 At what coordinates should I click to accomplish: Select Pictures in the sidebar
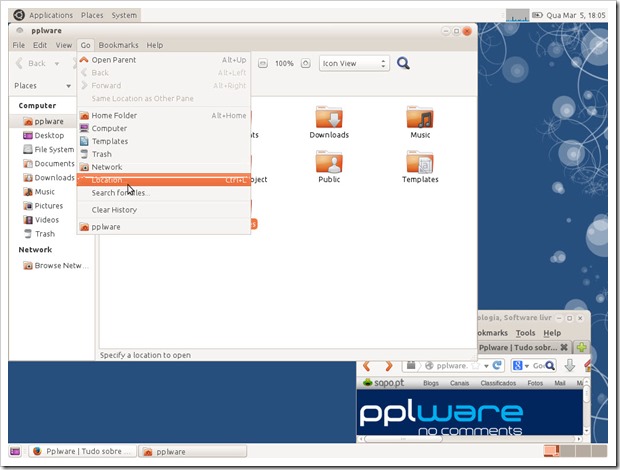click(x=43, y=206)
